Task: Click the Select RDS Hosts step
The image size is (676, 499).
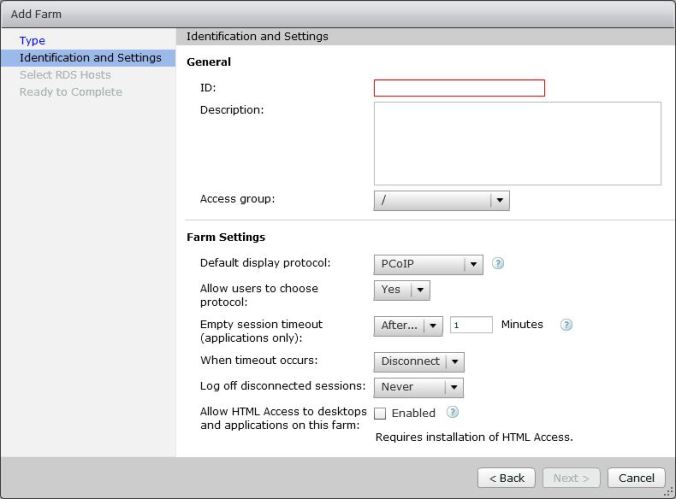Action: [x=65, y=75]
